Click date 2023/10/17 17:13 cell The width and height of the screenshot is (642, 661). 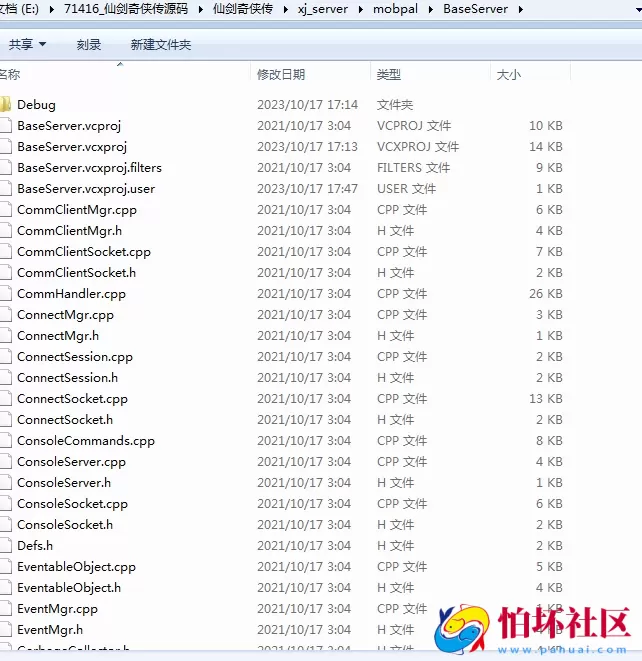point(307,147)
